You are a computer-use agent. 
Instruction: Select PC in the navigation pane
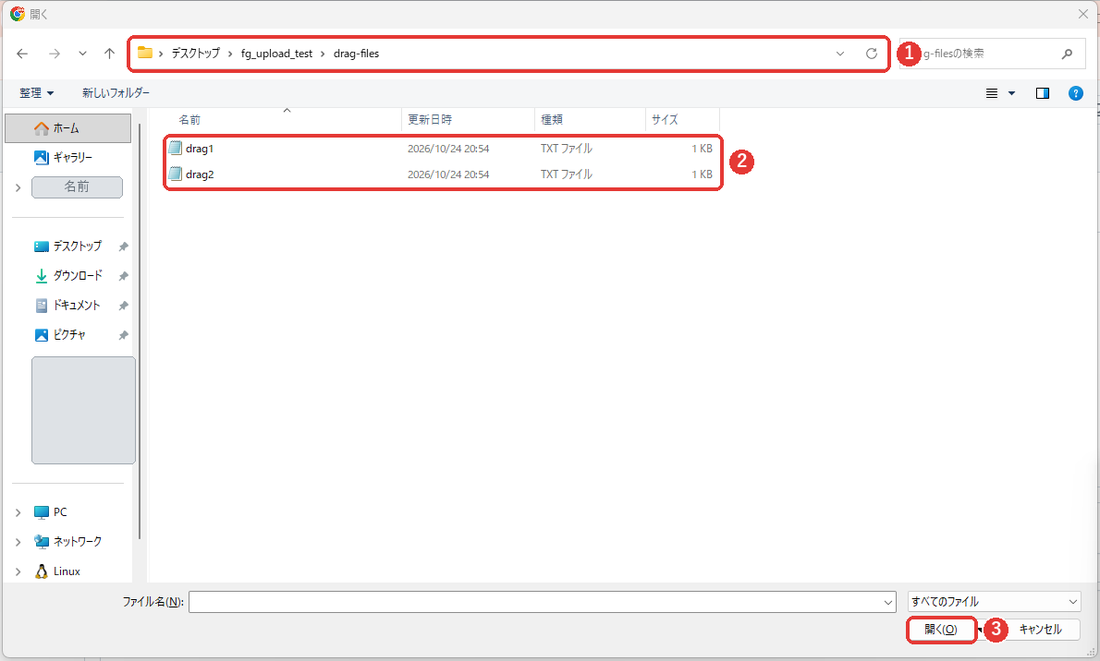[51, 512]
